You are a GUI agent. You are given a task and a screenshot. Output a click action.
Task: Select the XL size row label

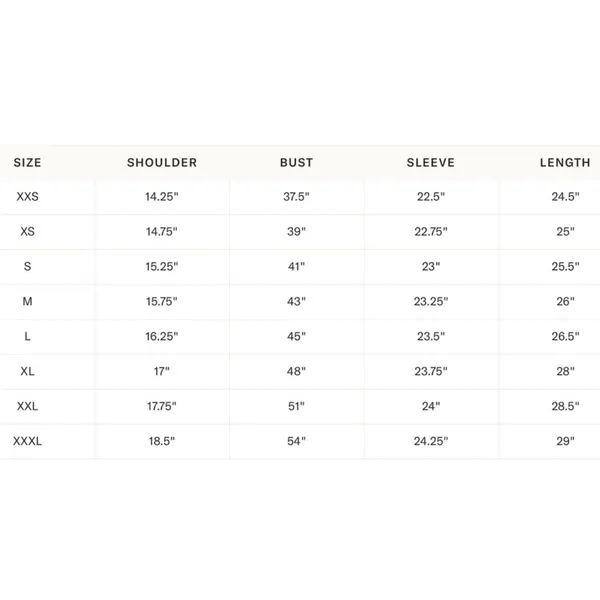(x=27, y=371)
